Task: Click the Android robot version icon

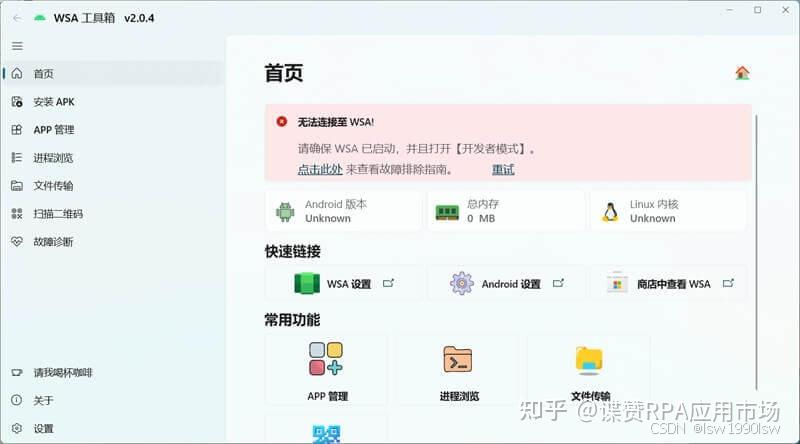Action: [285, 211]
